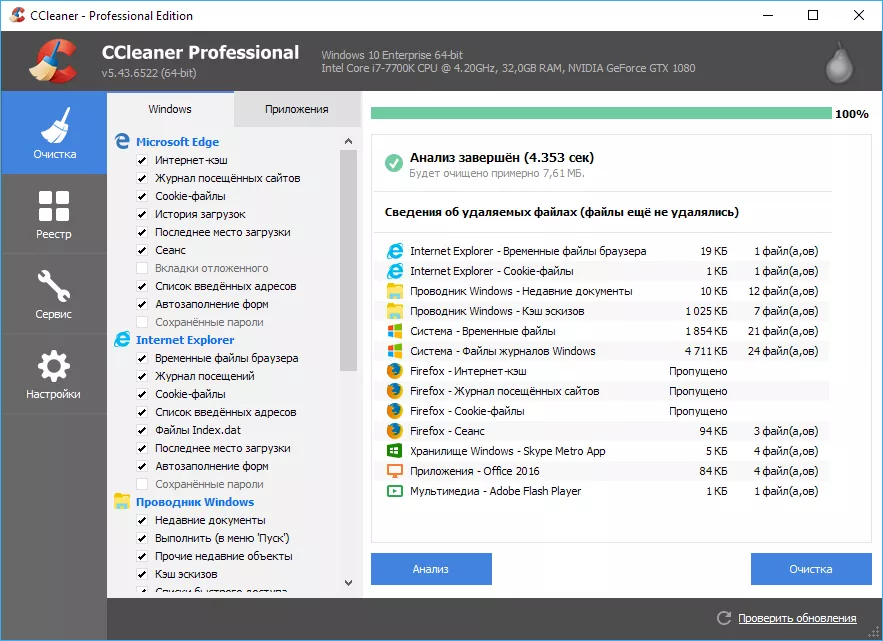The width and height of the screenshot is (883, 641).
Task: Collapse the Проводник Windows group header
Action: 194,502
